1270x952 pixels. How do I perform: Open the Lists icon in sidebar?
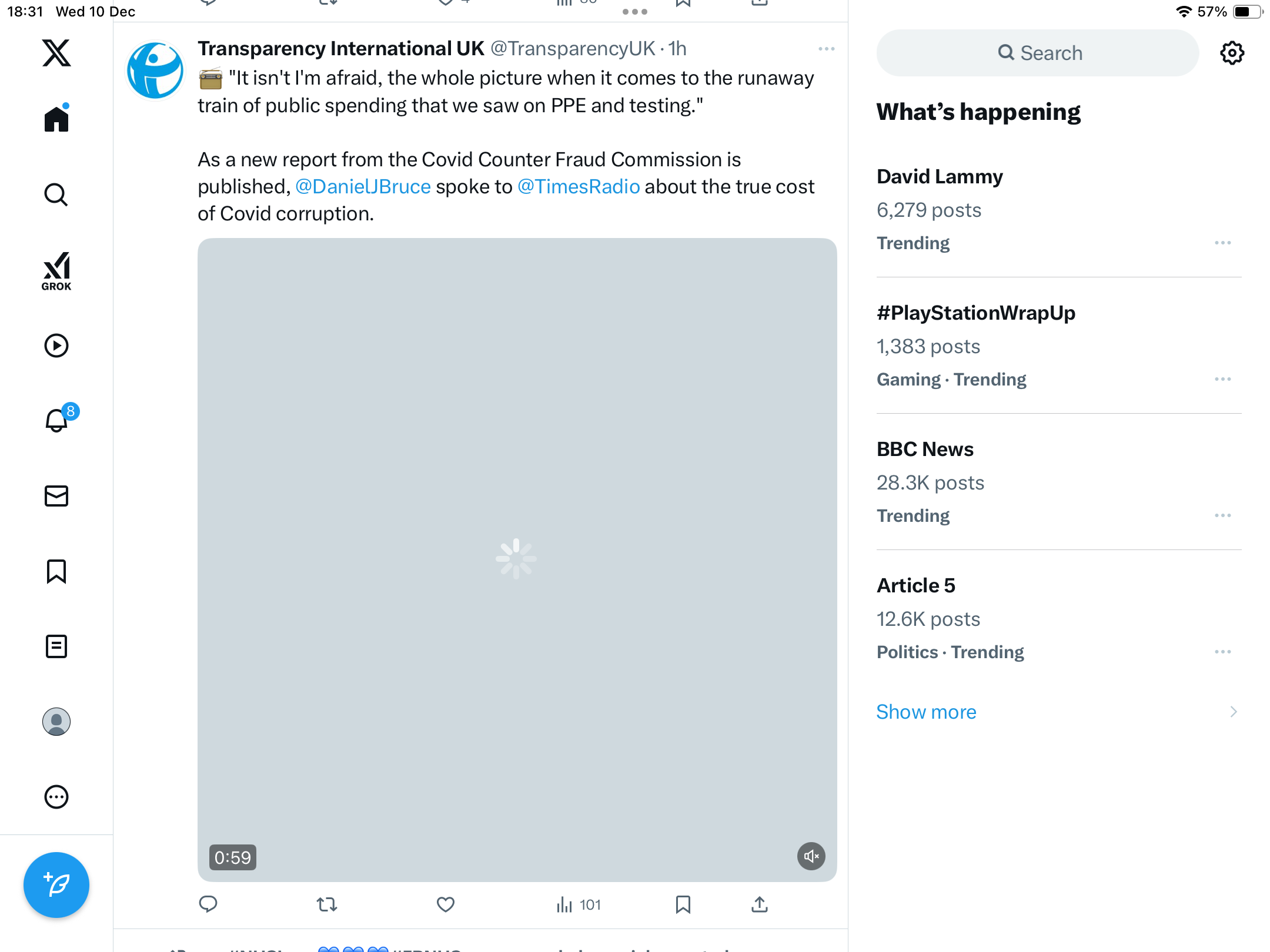point(56,646)
